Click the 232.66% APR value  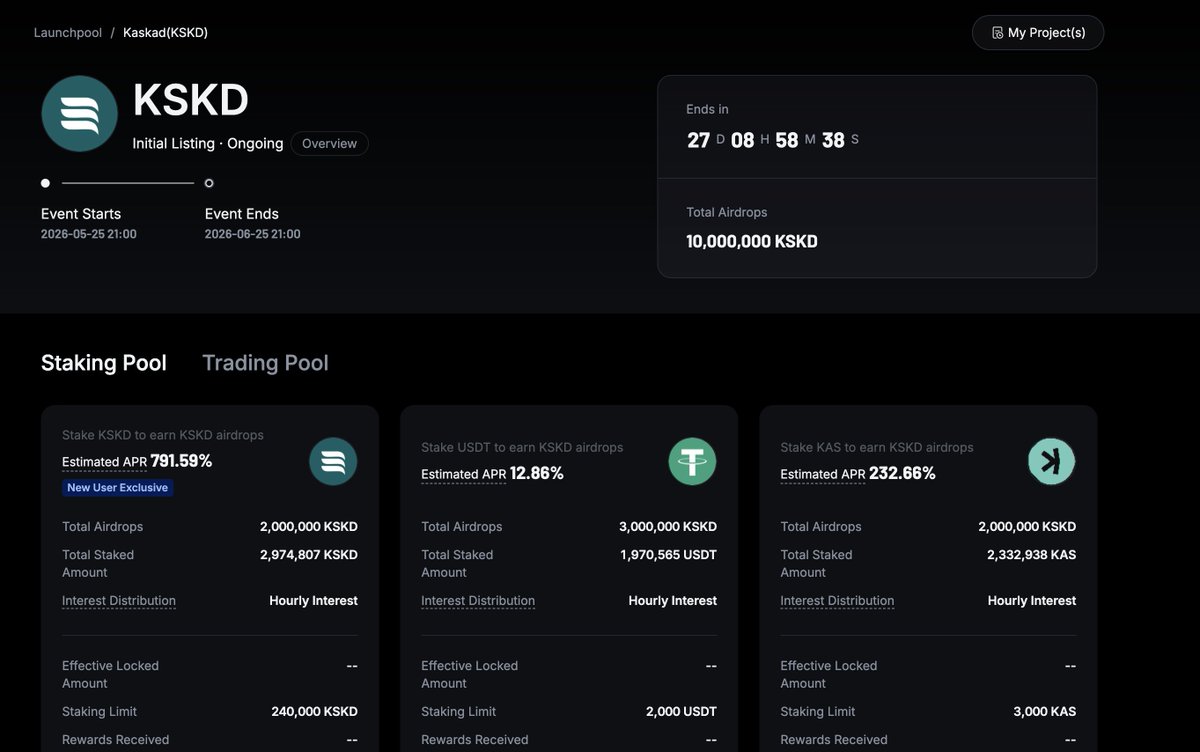902,473
